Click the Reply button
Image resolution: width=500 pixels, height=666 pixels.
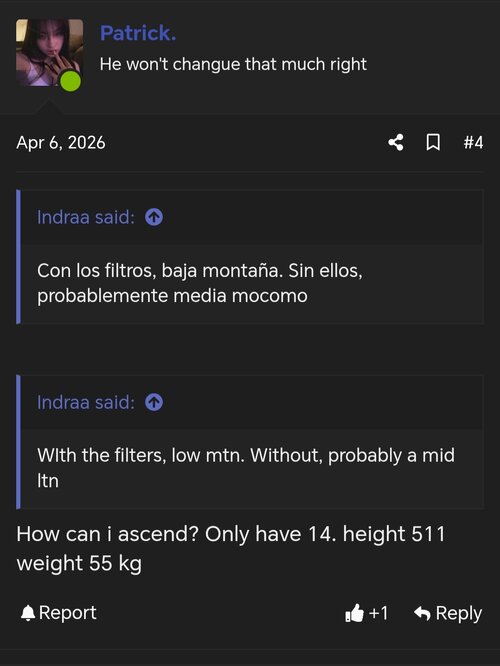pos(448,613)
